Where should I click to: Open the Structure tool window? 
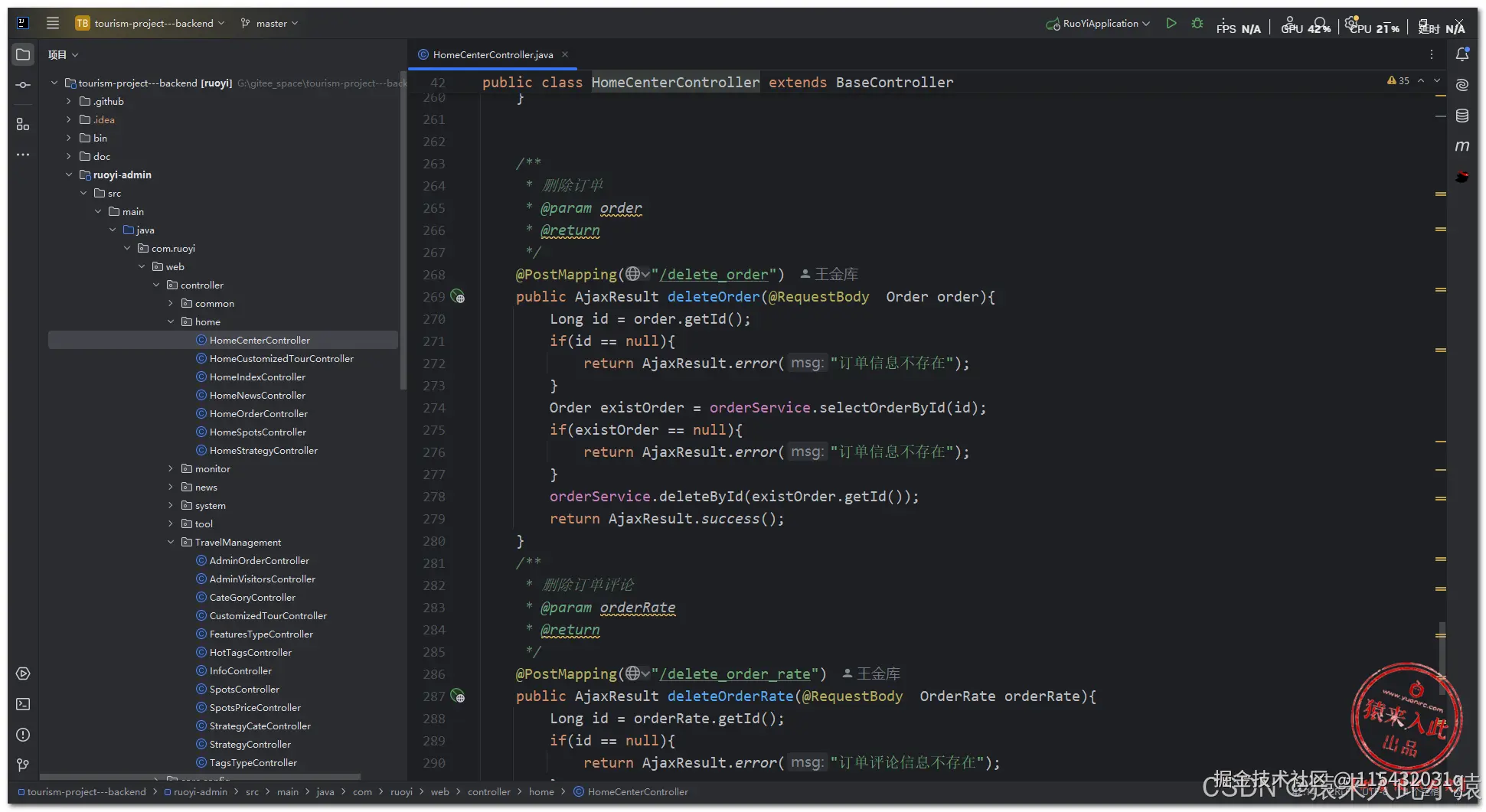pyautogui.click(x=23, y=124)
